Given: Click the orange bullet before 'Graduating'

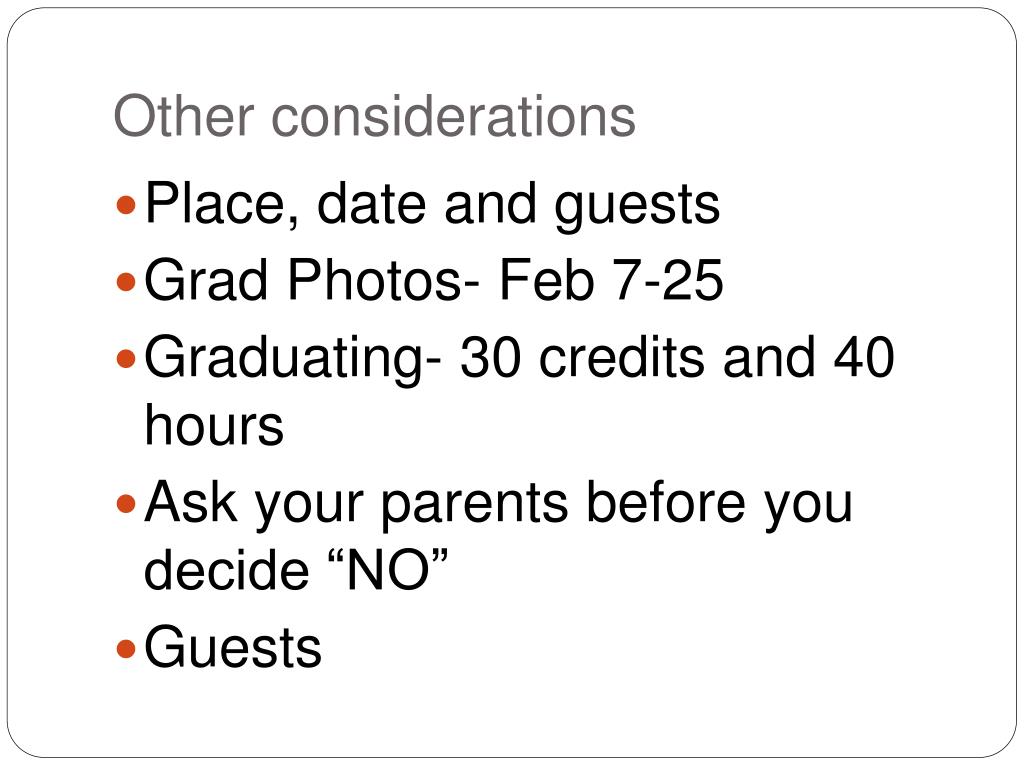Looking at the screenshot, I should point(125,359).
